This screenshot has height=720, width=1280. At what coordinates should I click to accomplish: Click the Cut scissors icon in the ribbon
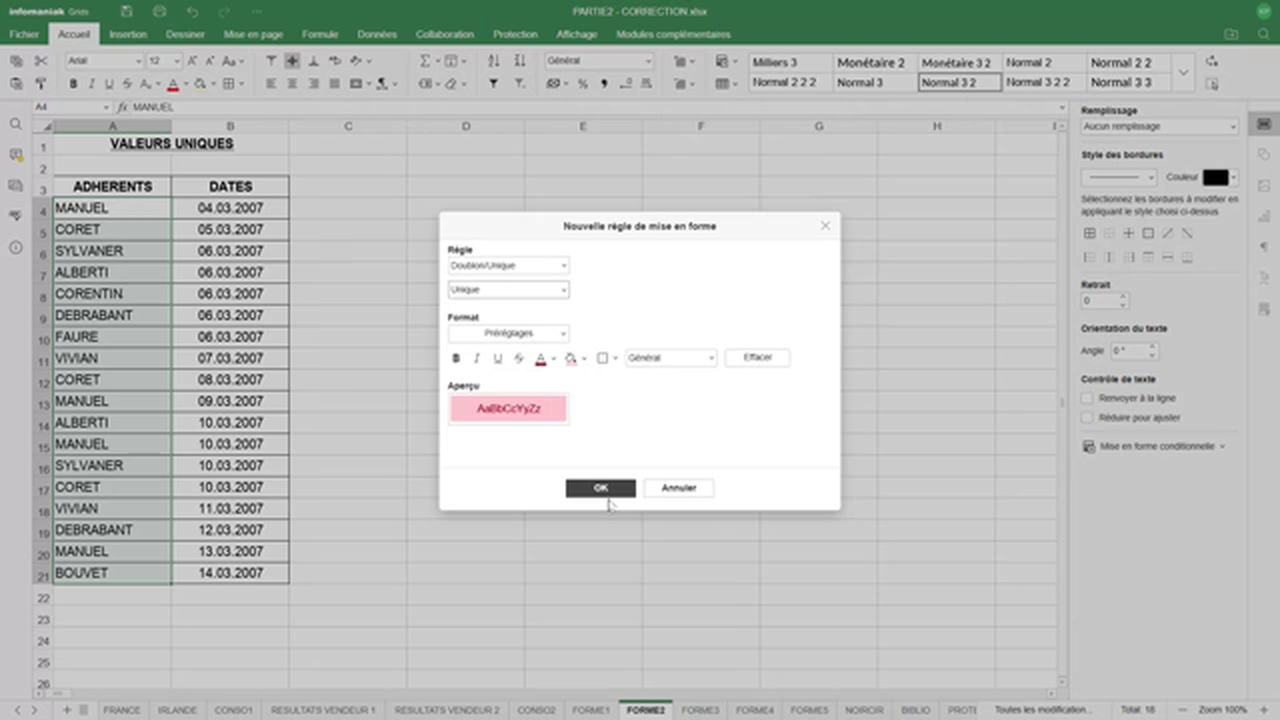[41, 61]
